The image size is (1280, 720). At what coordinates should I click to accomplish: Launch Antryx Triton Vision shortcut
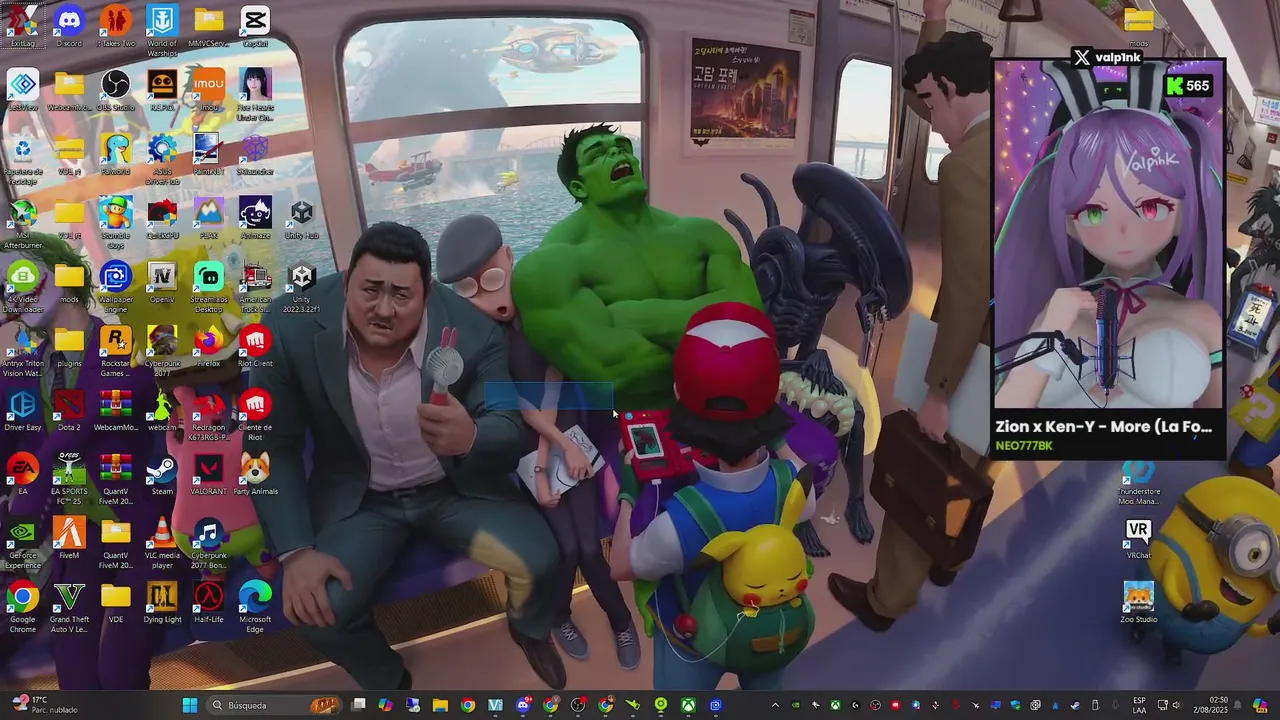[x=22, y=352]
